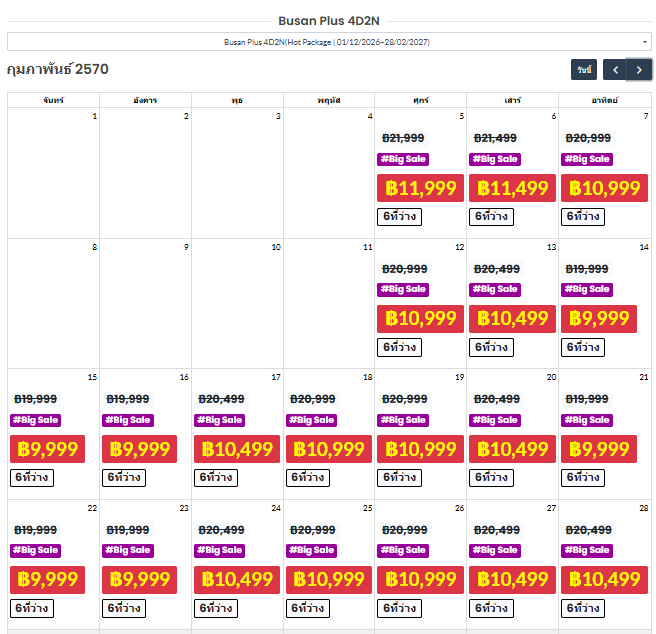Screen dimensions: 656x634
Task: Select the ฿11,999 price on day 5
Action: pos(420,188)
